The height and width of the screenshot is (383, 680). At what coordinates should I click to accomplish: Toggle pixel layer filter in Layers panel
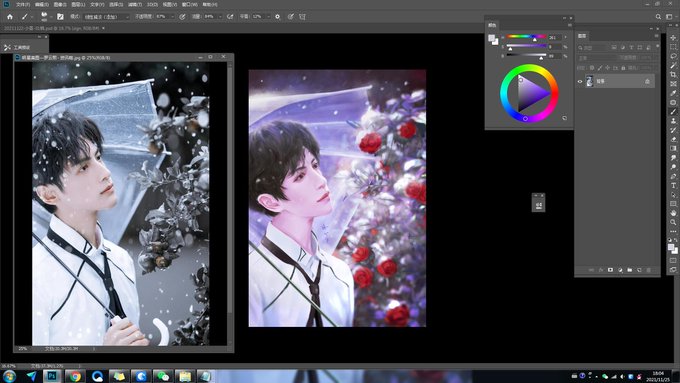click(614, 47)
